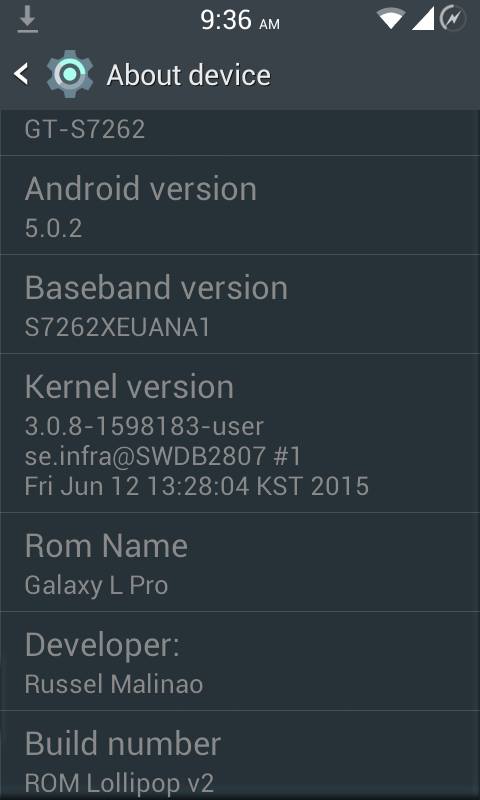This screenshot has height=800, width=480.
Task: Select the Developer entry
Action: click(x=240, y=661)
